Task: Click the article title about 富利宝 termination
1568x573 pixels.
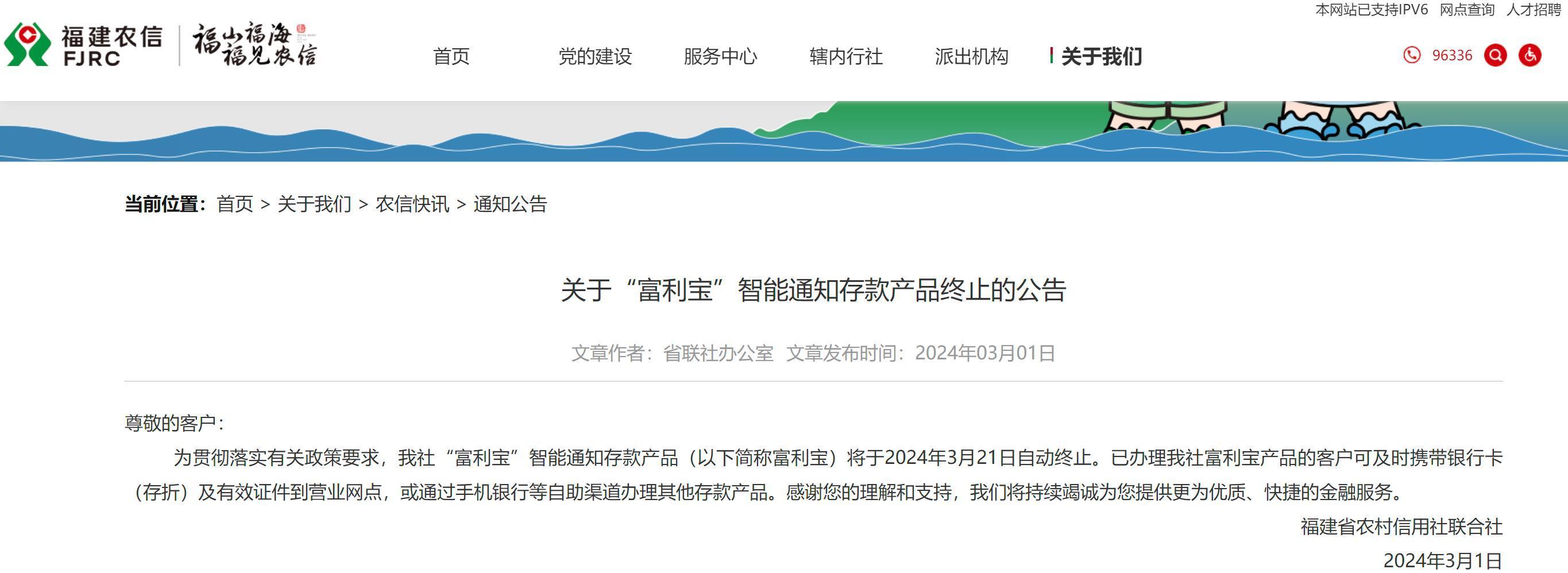Action: pyautogui.click(x=813, y=289)
